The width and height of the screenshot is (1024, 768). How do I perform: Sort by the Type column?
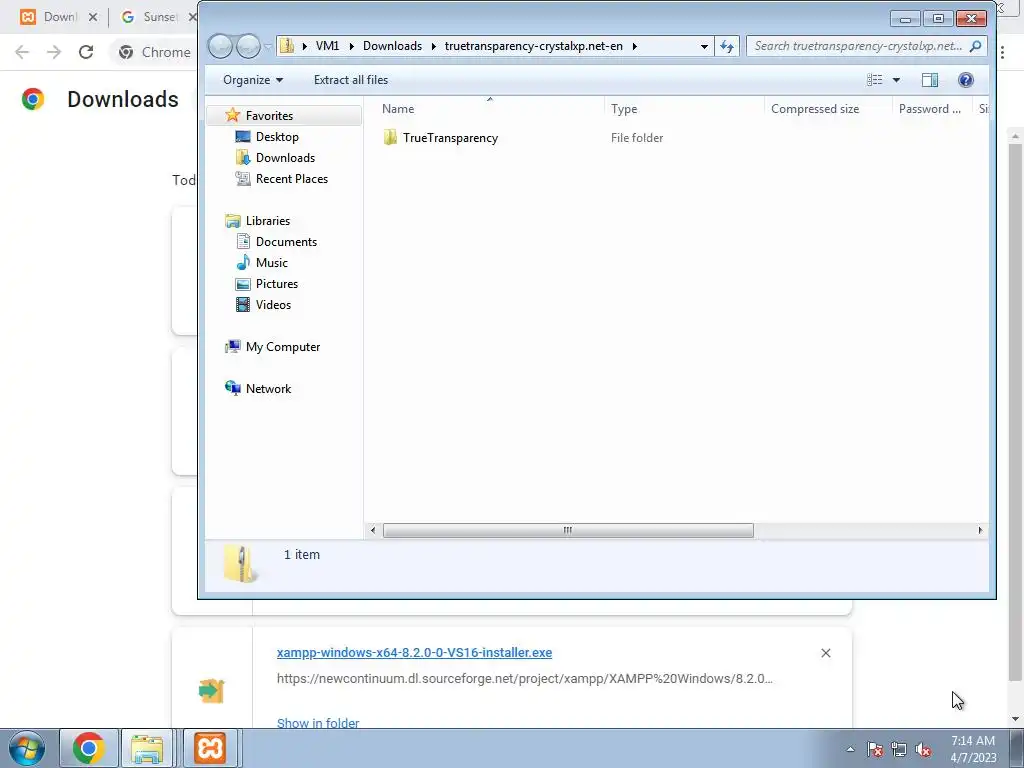684,108
